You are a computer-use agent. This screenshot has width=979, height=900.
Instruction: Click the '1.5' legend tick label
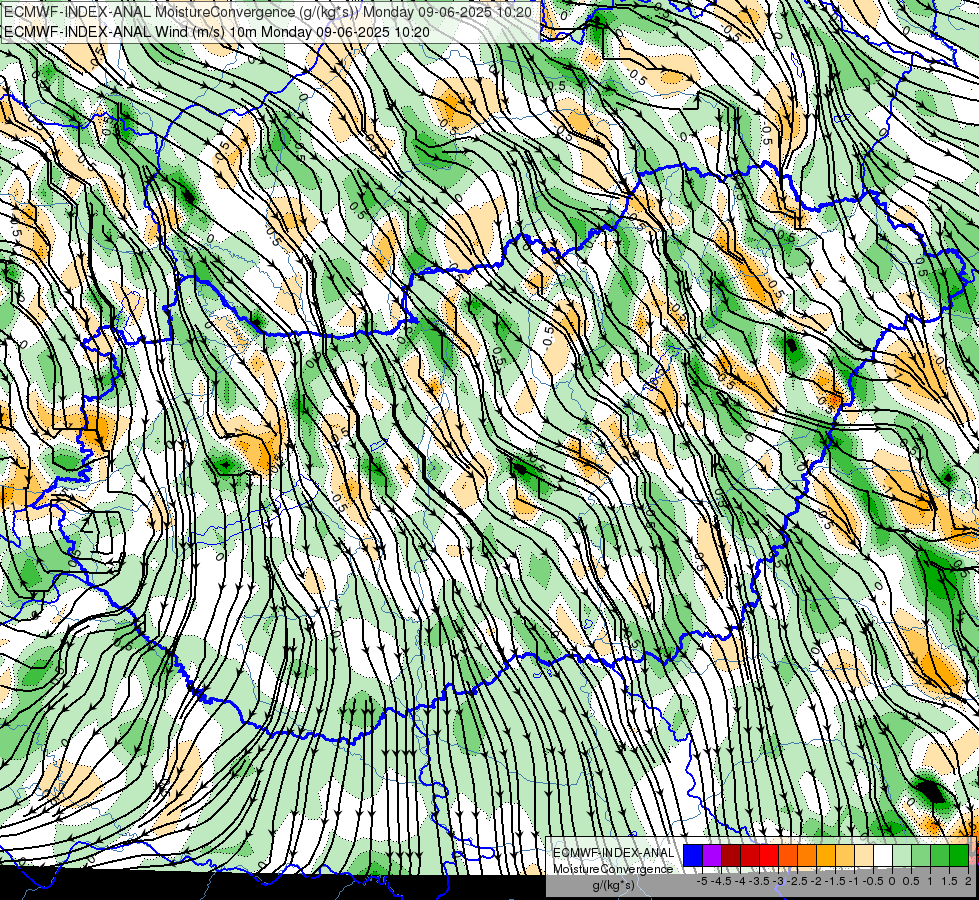tap(949, 881)
